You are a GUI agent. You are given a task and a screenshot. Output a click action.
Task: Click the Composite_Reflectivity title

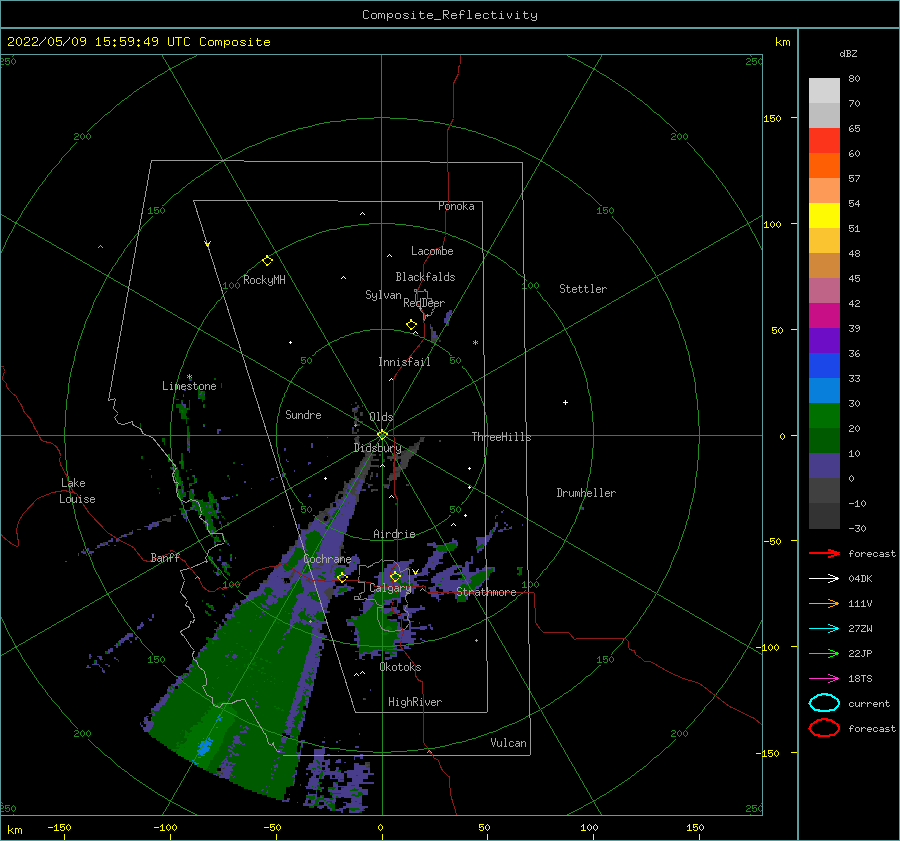[x=450, y=15]
